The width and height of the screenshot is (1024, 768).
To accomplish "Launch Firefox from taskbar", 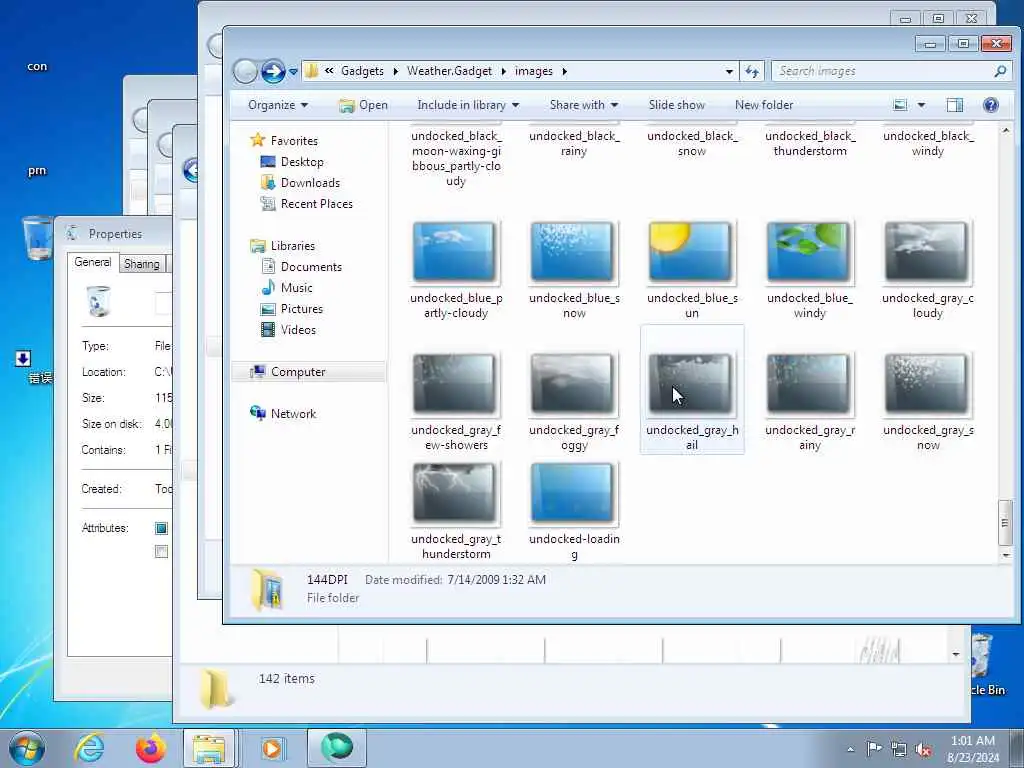I will click(x=150, y=748).
